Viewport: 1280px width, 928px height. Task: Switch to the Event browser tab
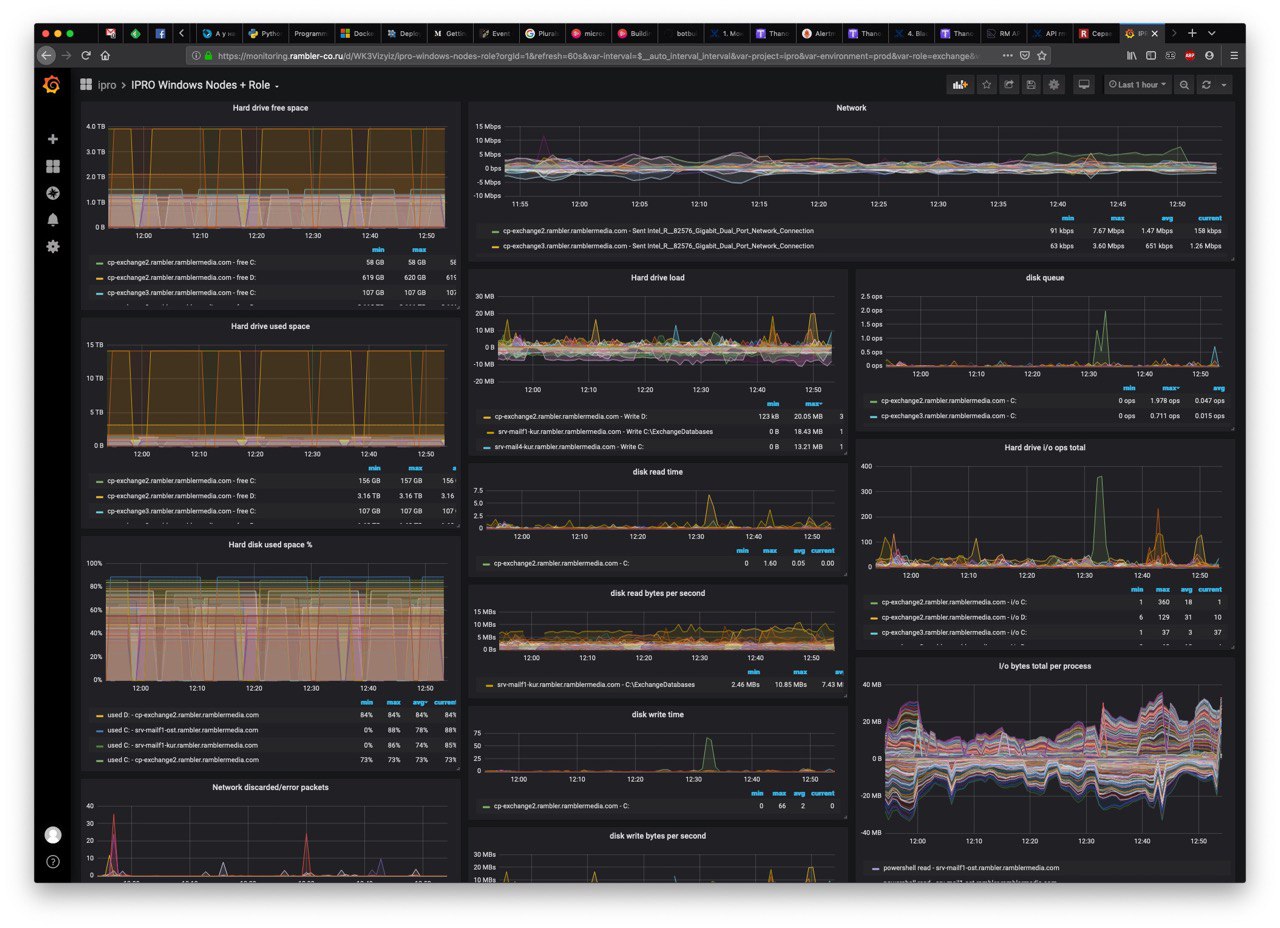point(495,33)
